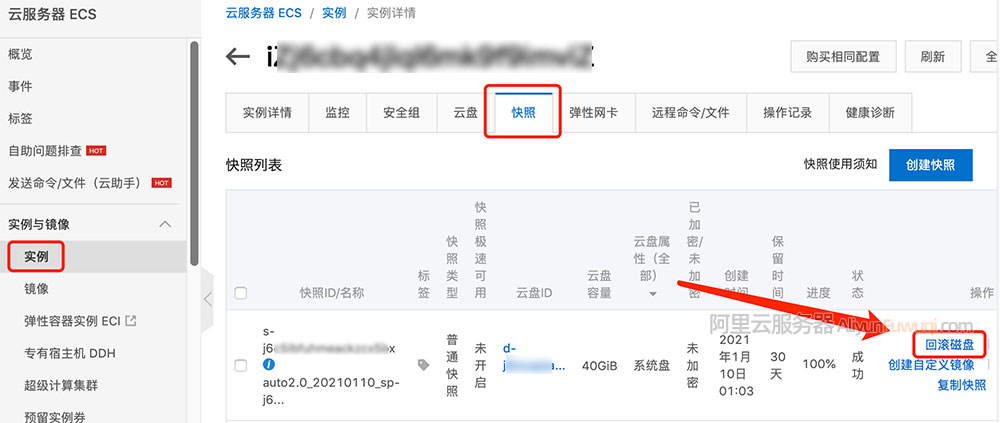Click the sidebar vertical scrollbar
Screen dimensions: 1000x423
[194, 153]
